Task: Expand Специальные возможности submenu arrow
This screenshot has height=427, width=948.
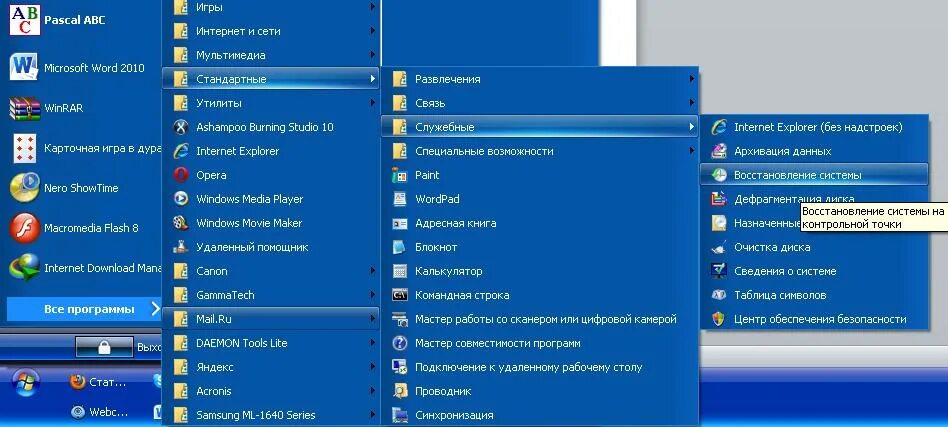Action: [692, 151]
